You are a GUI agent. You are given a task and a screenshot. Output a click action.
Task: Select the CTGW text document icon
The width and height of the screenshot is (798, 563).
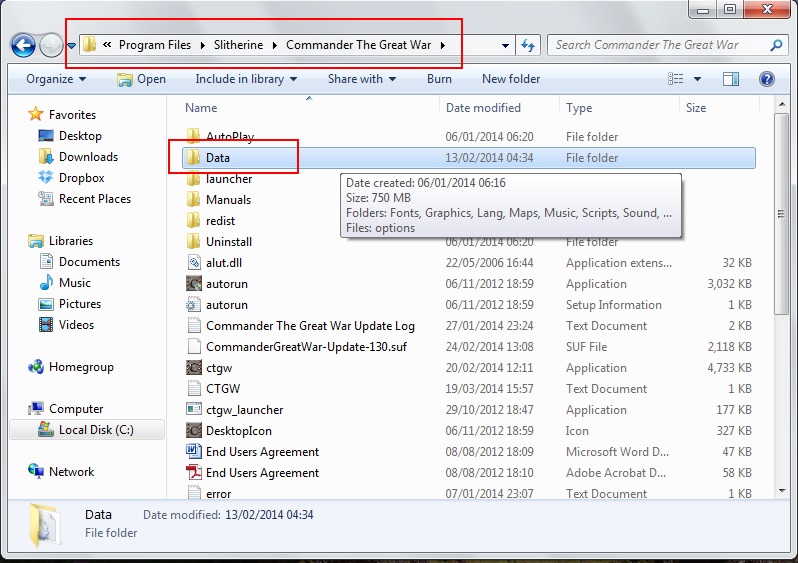193,388
